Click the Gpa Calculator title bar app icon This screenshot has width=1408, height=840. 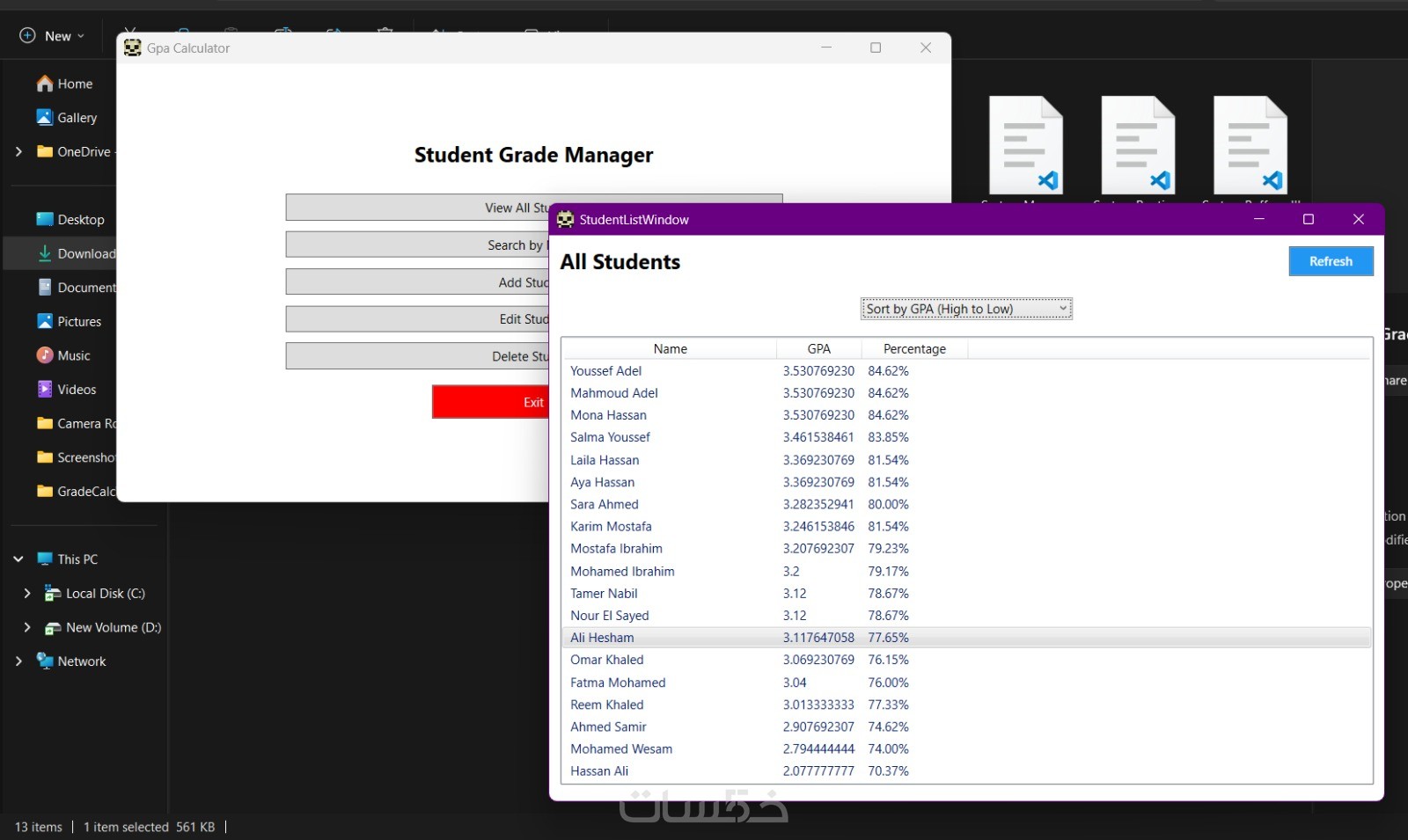[133, 48]
